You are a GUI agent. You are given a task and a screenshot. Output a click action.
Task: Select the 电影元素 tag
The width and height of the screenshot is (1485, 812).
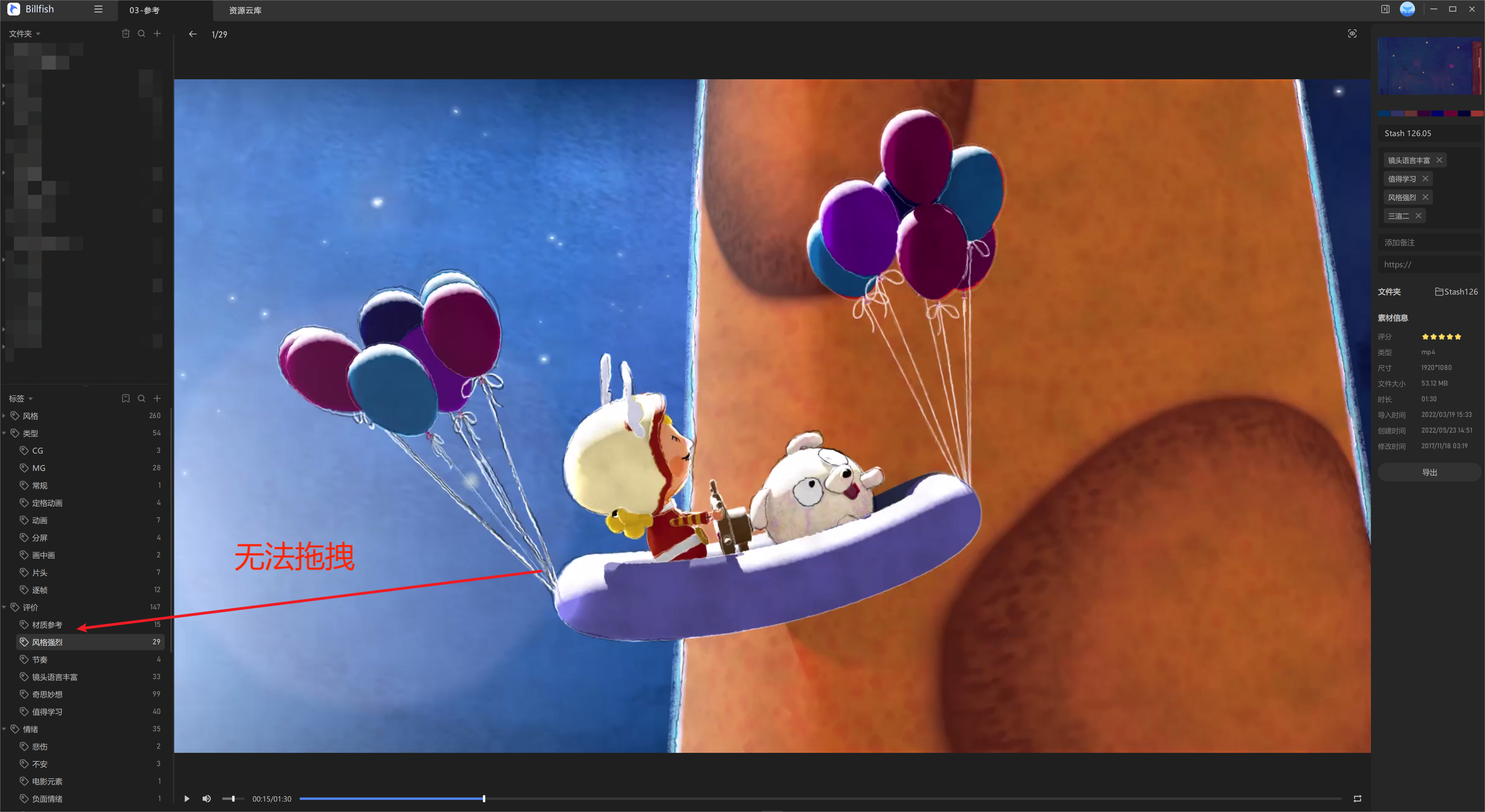90,781
